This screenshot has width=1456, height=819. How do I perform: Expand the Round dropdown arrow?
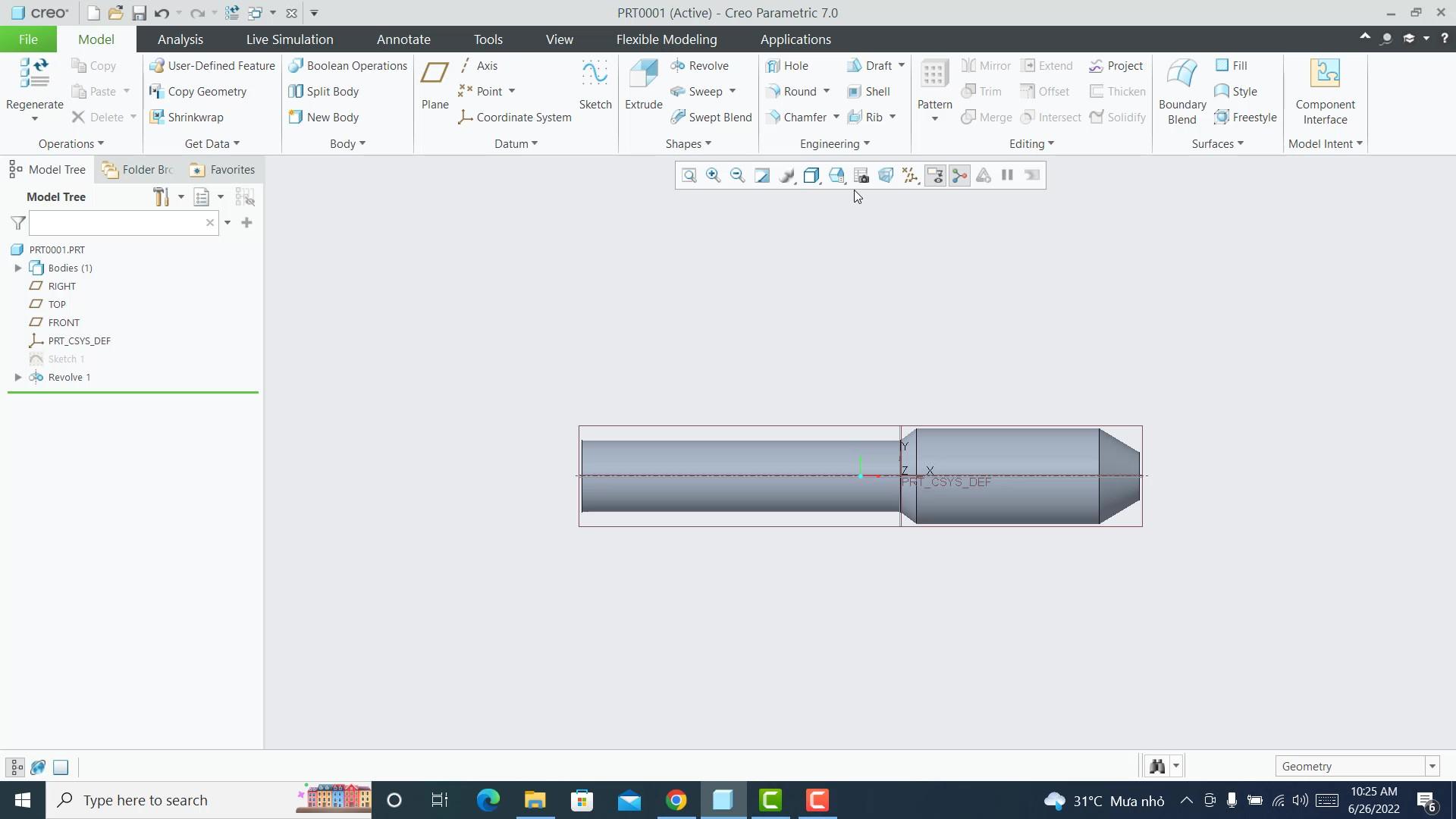pyautogui.click(x=826, y=91)
